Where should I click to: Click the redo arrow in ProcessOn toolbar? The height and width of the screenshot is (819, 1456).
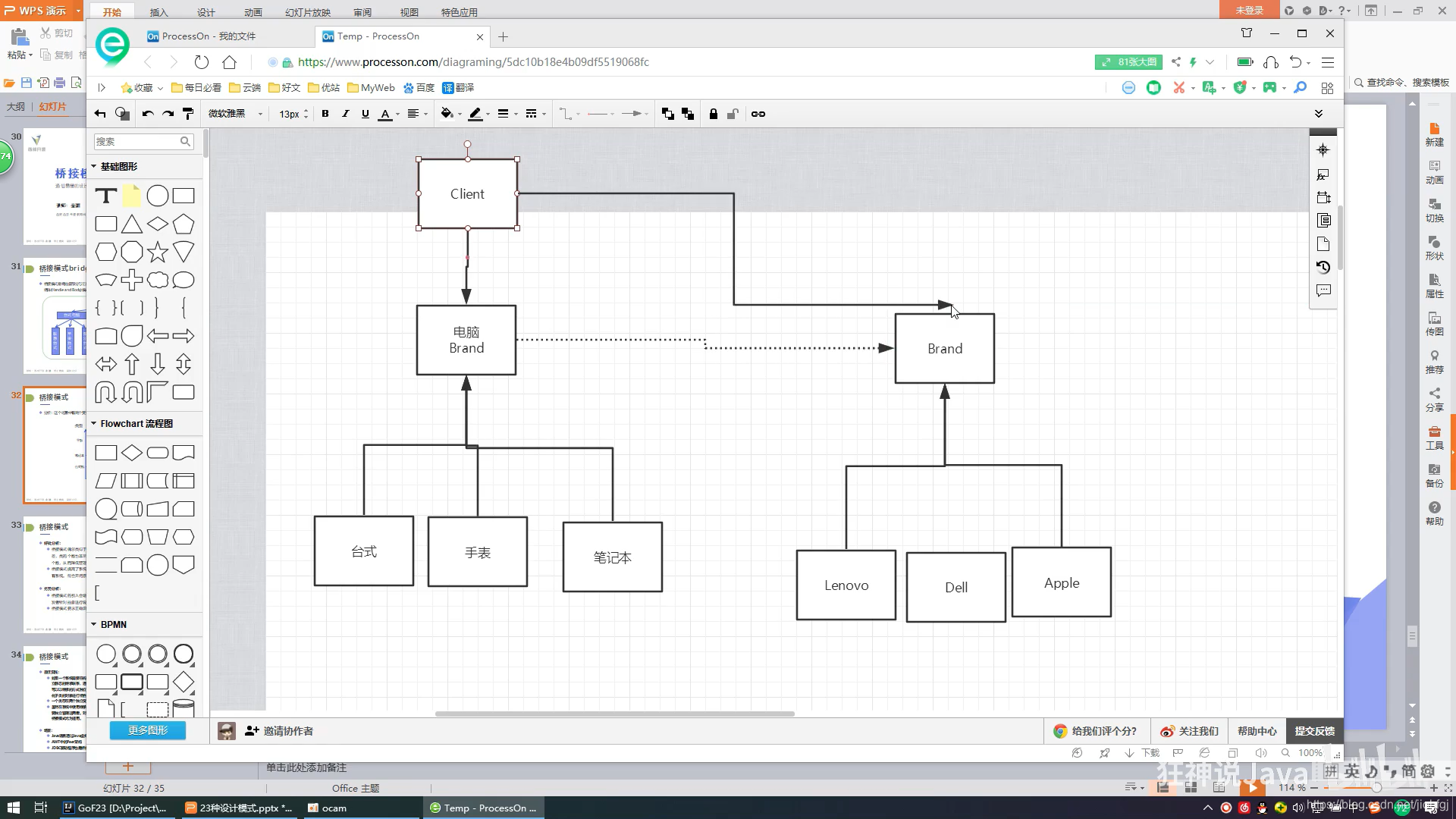click(x=168, y=114)
